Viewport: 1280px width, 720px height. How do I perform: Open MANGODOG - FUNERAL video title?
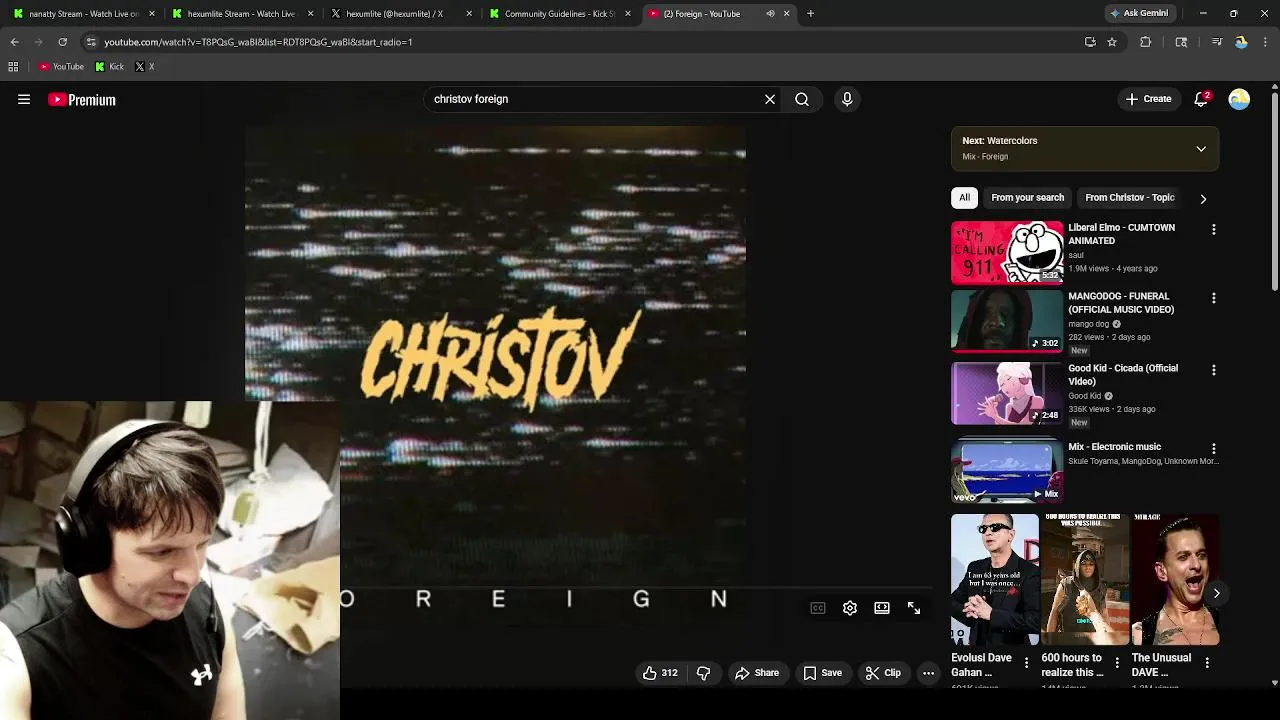tap(1121, 303)
